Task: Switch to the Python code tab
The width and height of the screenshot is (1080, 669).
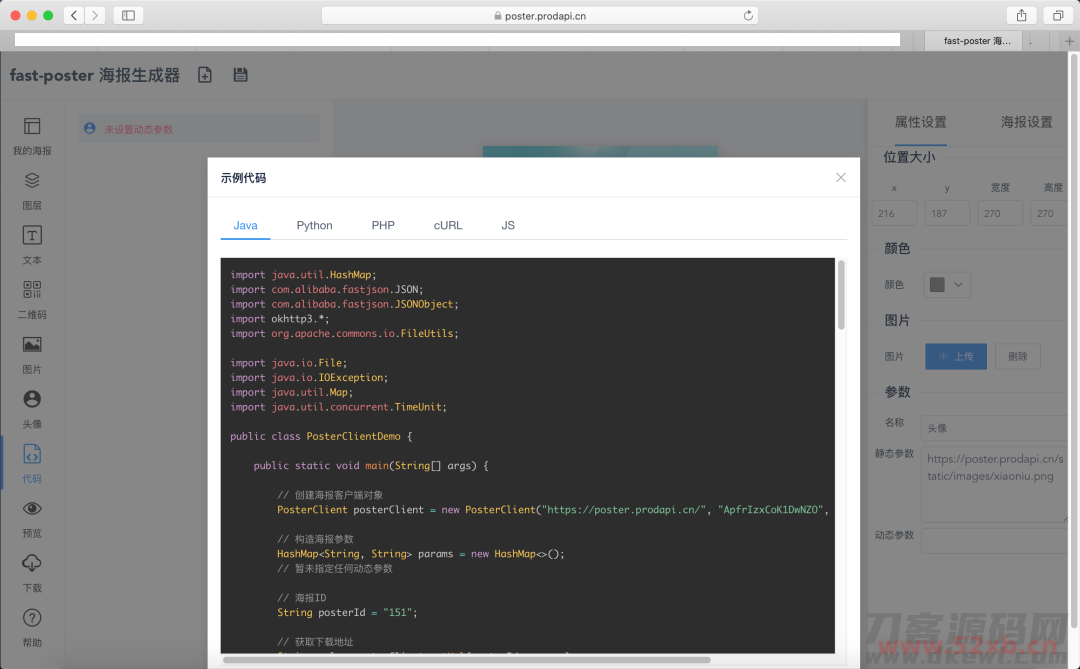Action: pyautogui.click(x=314, y=225)
